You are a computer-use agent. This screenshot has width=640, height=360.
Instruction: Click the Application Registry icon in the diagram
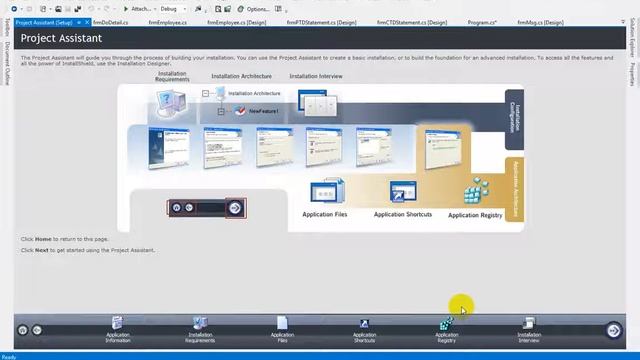(476, 191)
